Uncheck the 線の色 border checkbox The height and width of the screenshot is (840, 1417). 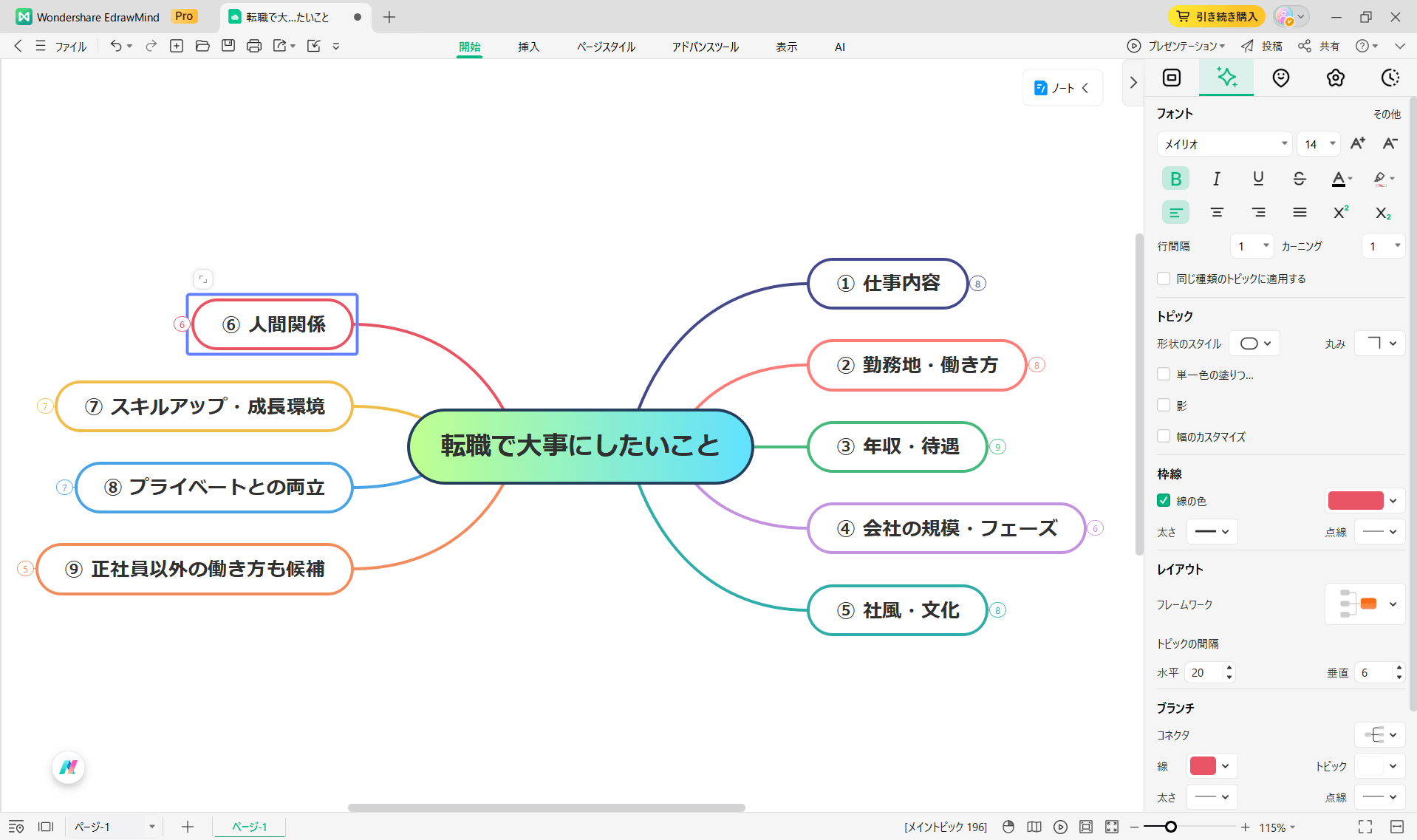(1164, 500)
